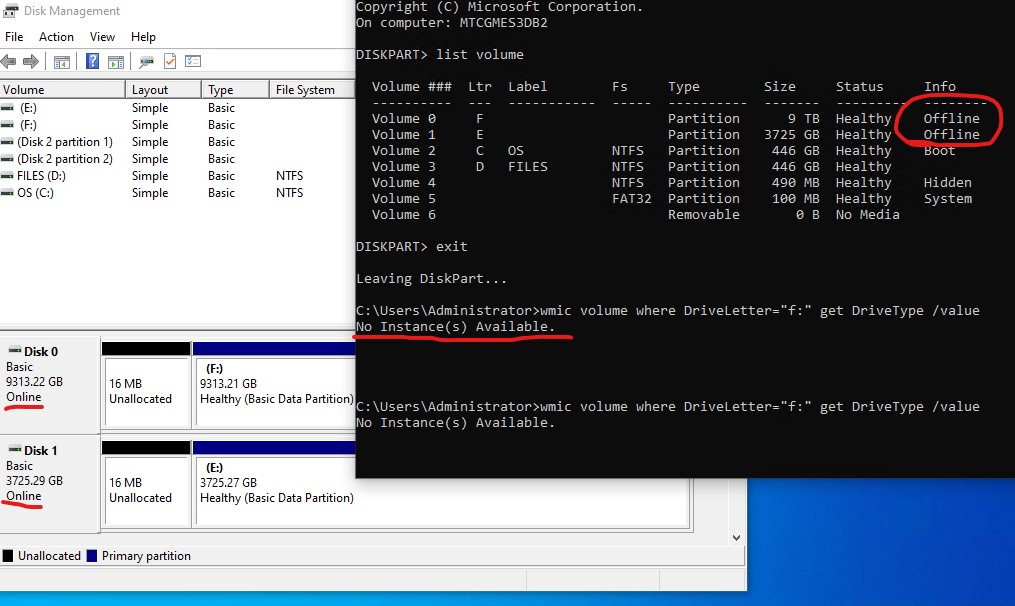Click Volume 1 row in diskpart output
The width and height of the screenshot is (1015, 606).
(x=676, y=135)
